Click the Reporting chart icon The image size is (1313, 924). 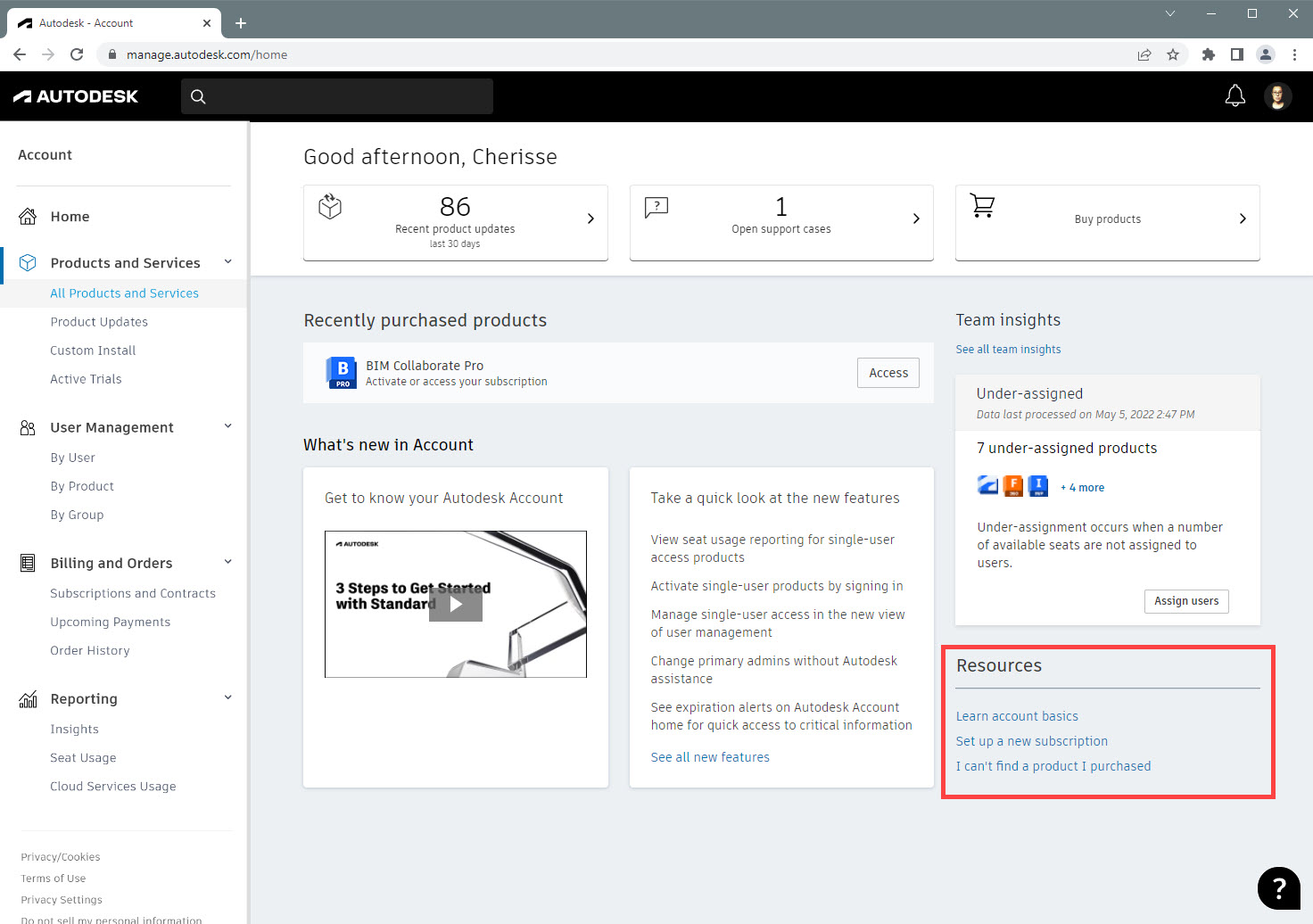click(x=28, y=699)
